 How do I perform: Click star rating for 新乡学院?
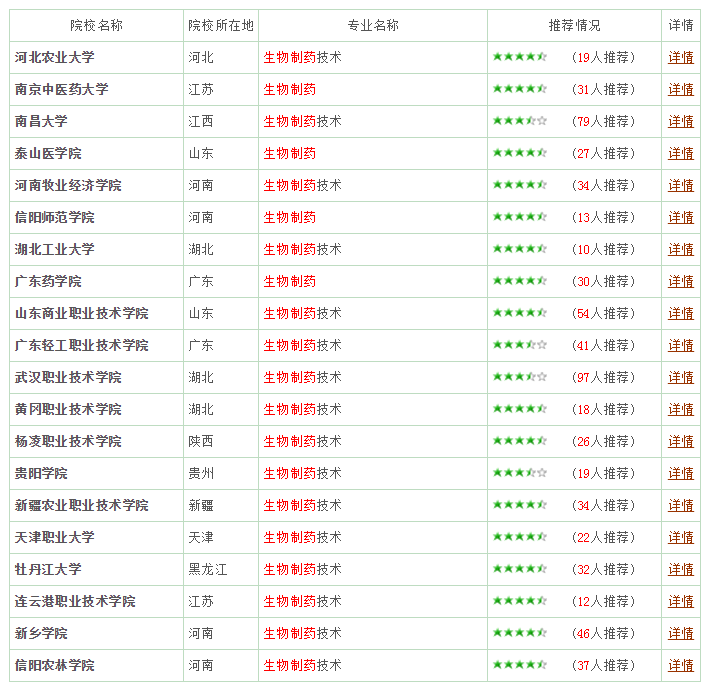520,633
